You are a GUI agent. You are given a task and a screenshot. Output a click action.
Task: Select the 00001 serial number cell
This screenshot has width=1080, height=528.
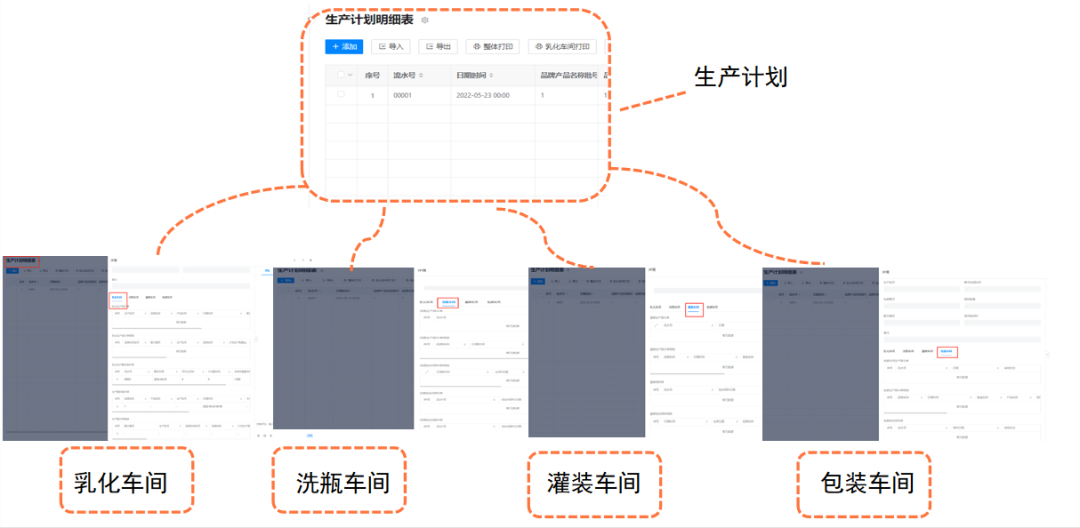(403, 96)
